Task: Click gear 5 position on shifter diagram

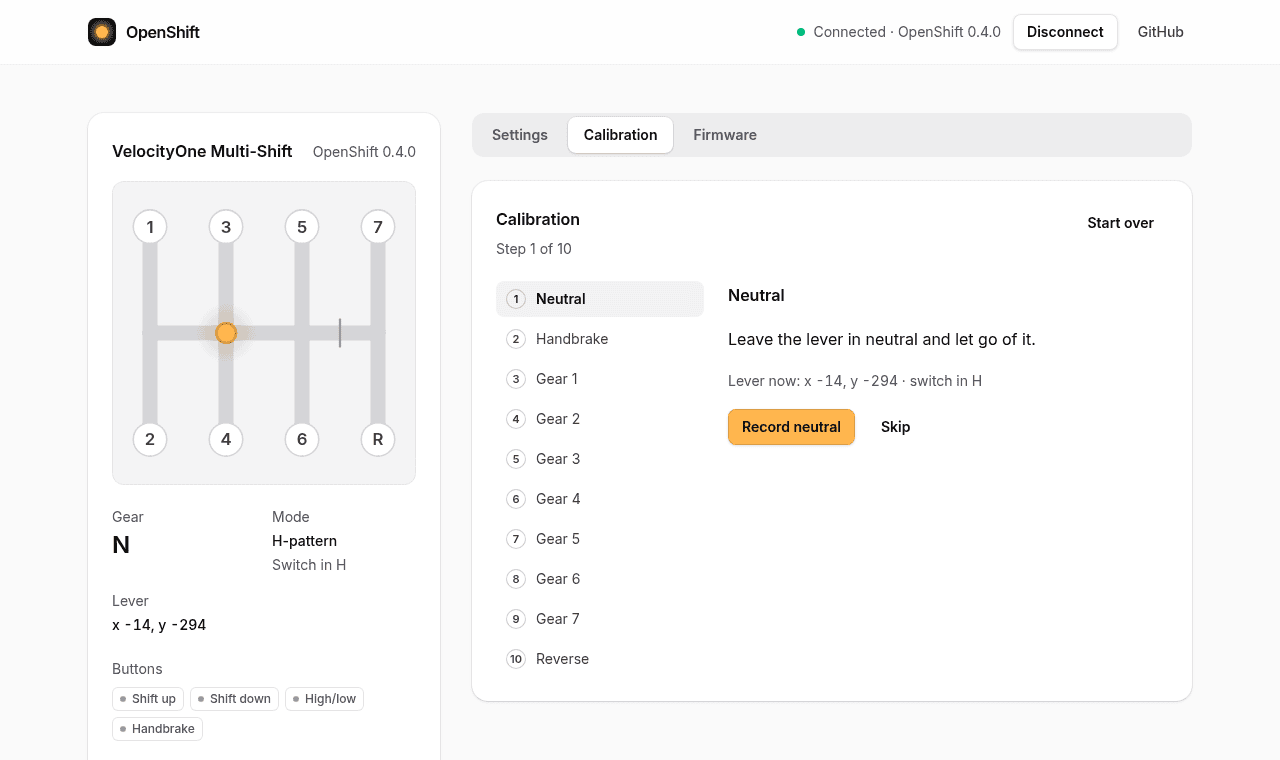Action: pos(302,227)
